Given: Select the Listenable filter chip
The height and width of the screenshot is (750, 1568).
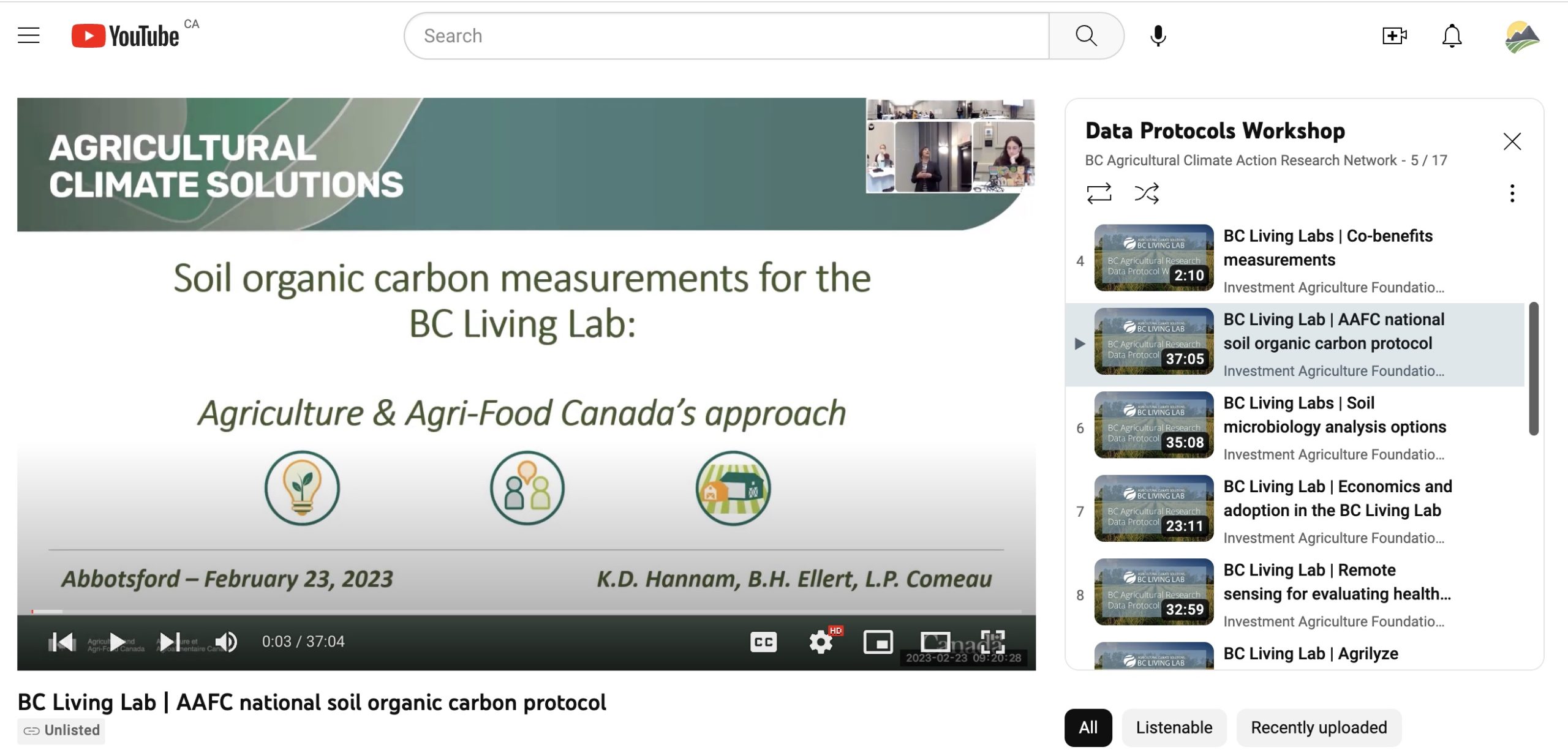Looking at the screenshot, I should coord(1174,727).
